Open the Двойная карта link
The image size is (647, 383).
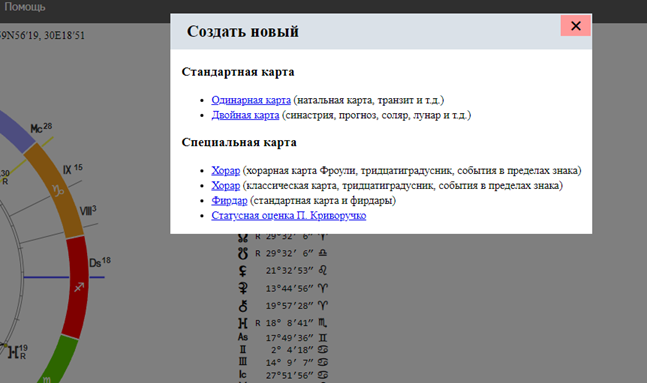(x=245, y=115)
